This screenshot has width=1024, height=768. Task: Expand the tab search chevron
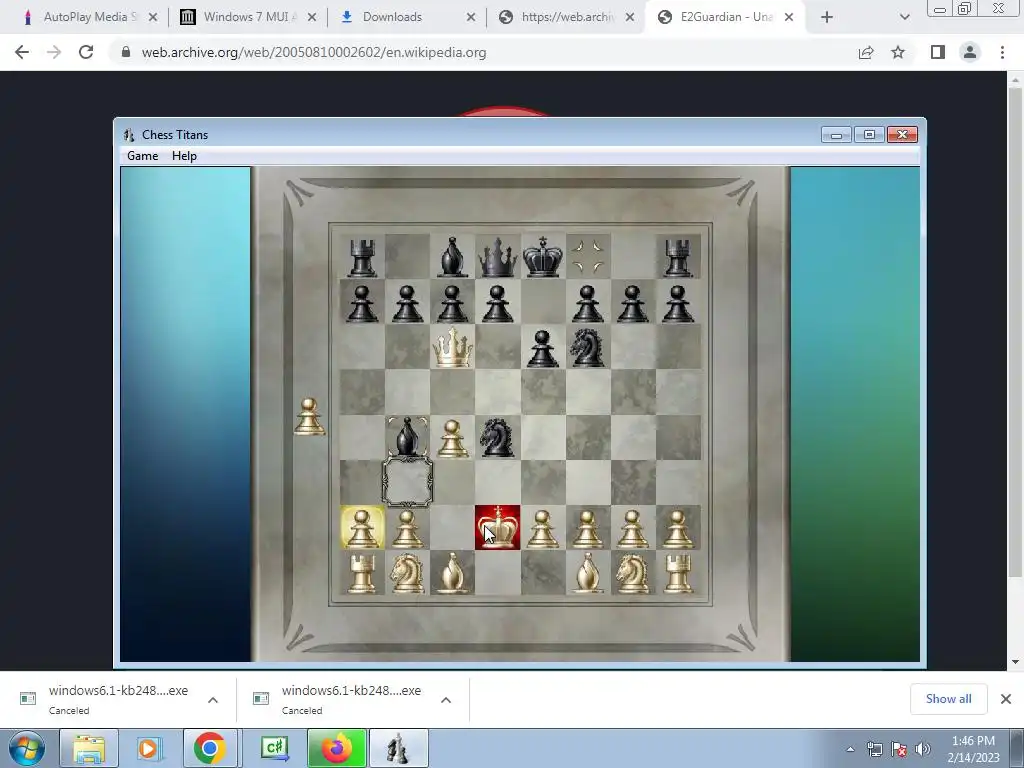tap(904, 17)
